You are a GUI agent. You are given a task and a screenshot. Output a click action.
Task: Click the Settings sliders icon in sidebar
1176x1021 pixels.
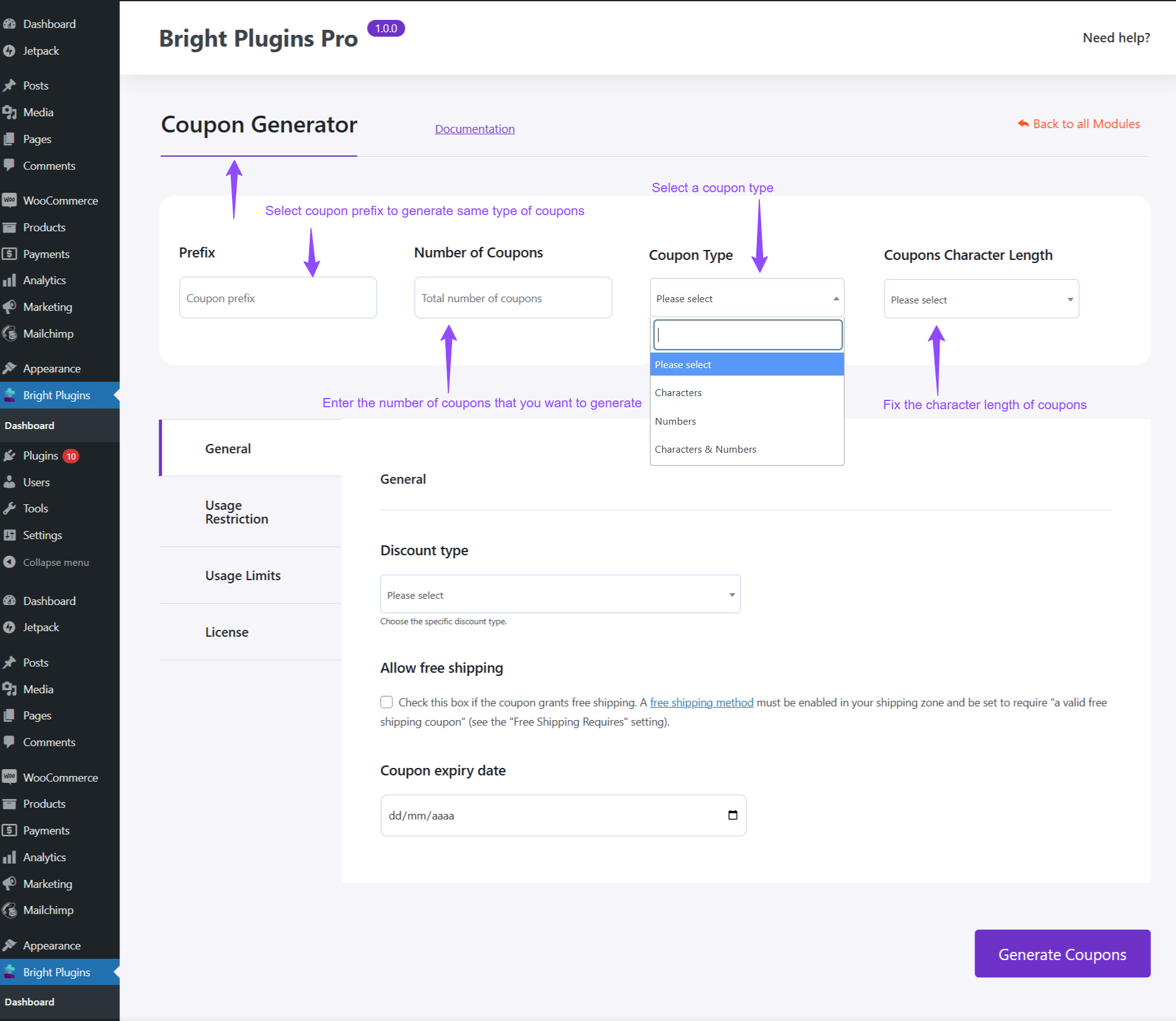[9, 535]
